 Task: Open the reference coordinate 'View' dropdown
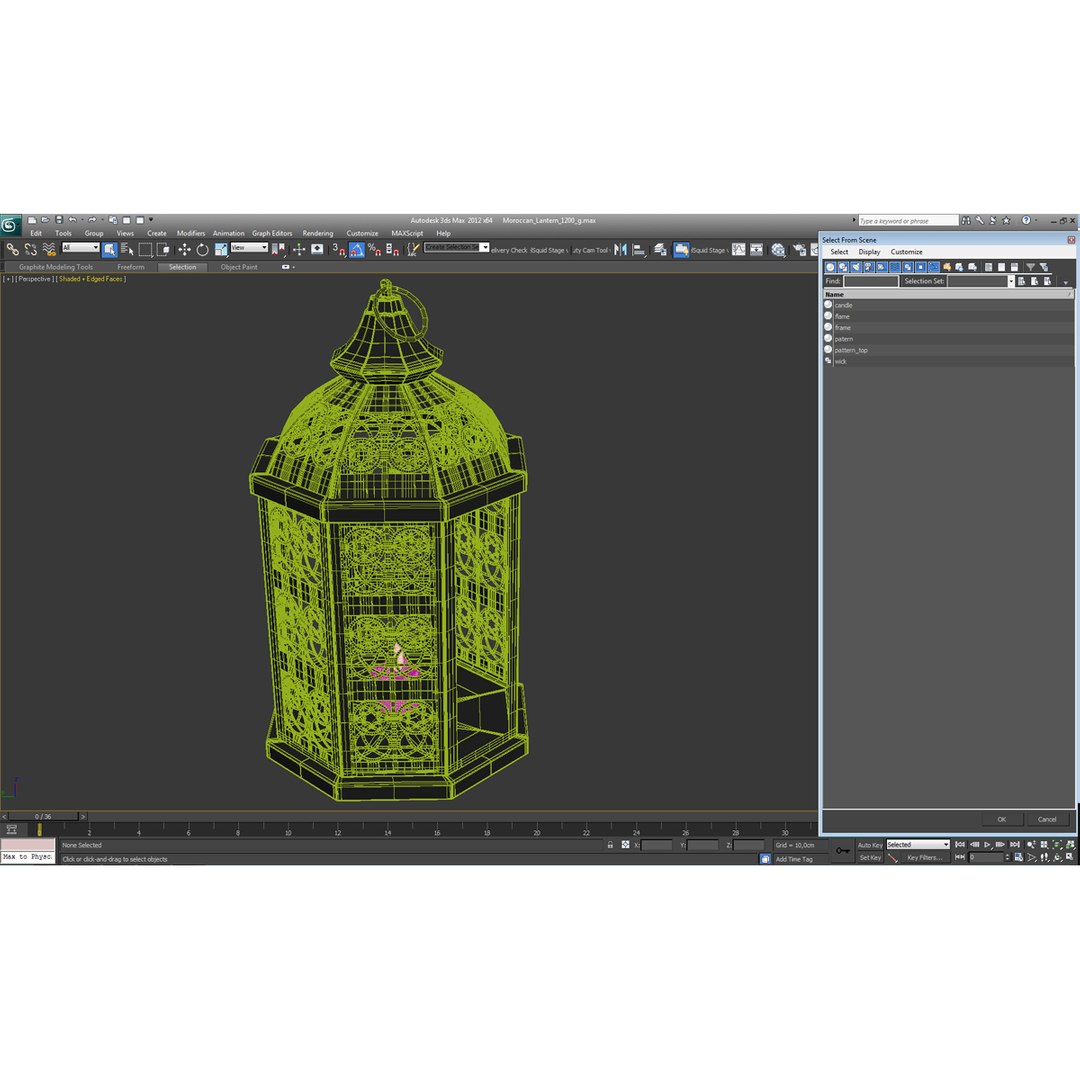click(249, 247)
